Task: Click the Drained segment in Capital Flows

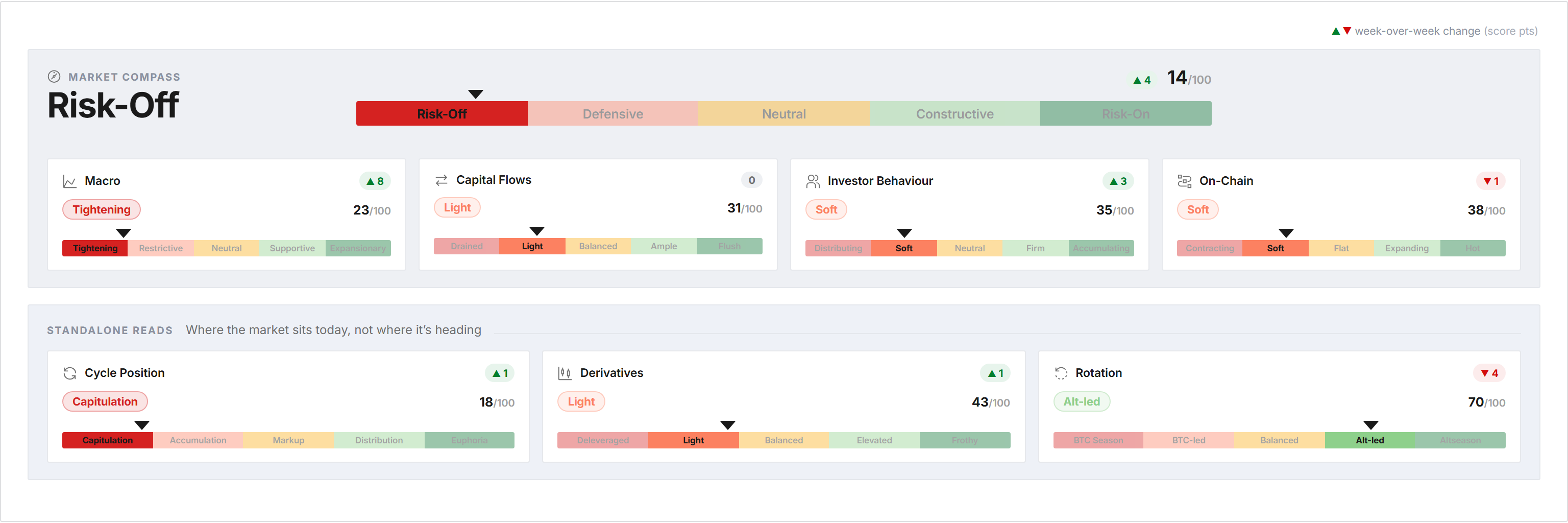Action: coord(467,247)
